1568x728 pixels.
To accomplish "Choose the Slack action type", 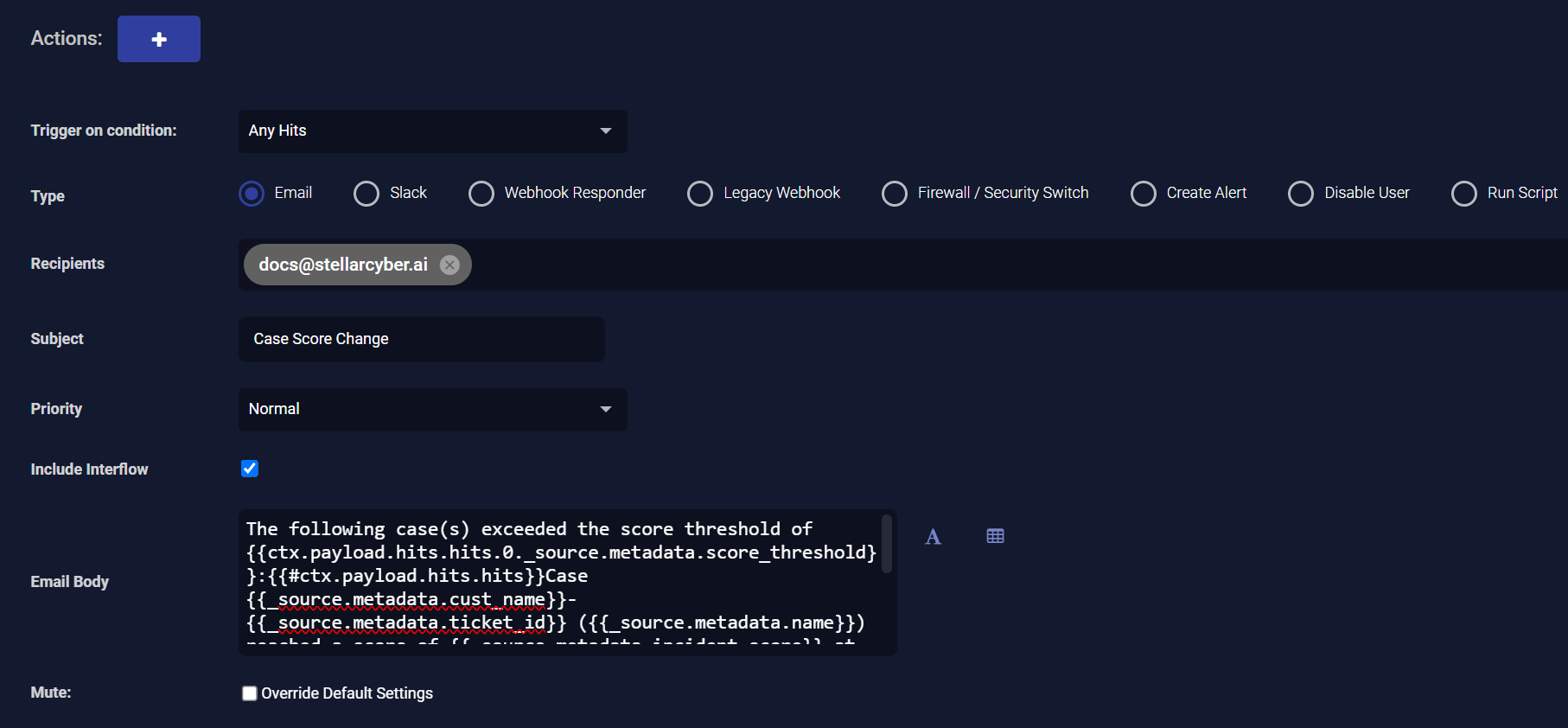I will coord(367,194).
